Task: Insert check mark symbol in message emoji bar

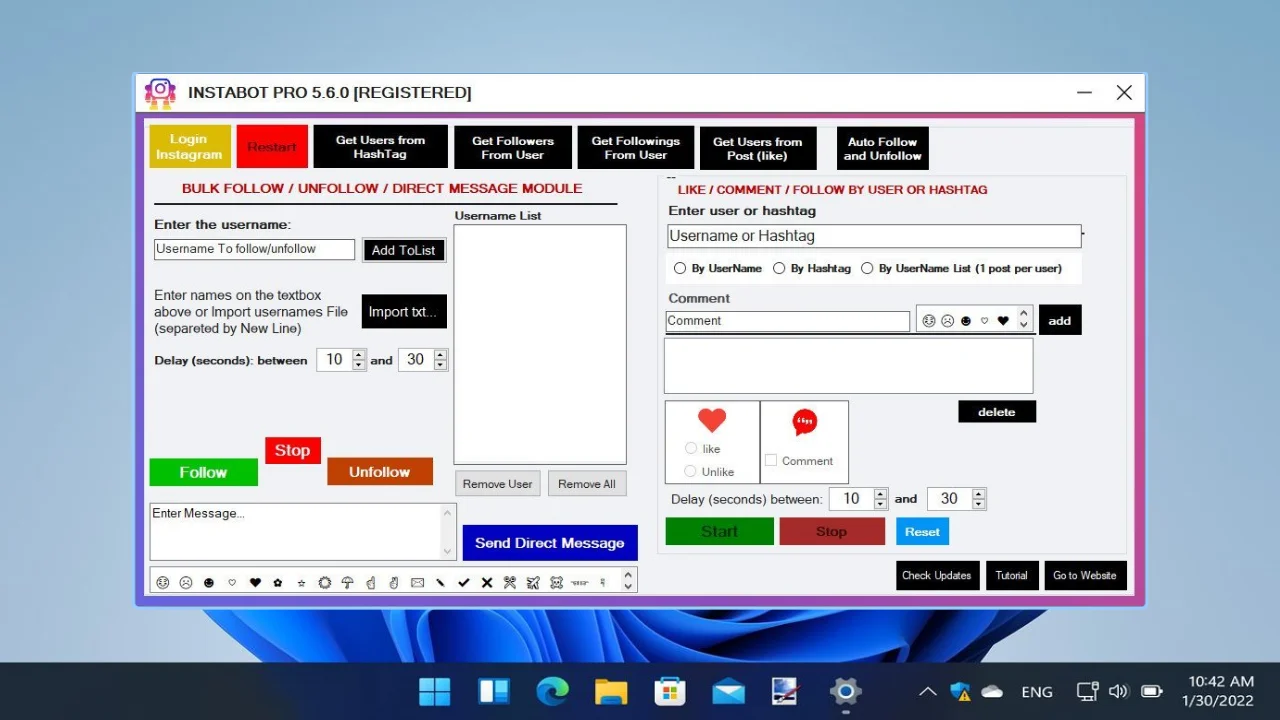Action: [463, 582]
